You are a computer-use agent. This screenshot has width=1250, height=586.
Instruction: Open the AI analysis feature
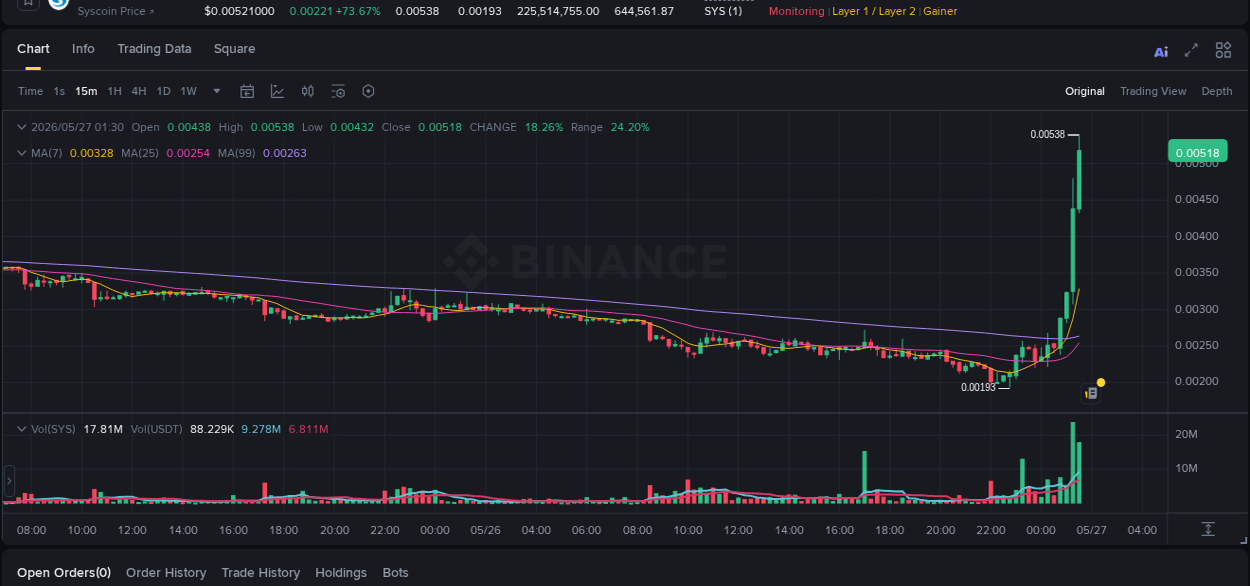pos(1161,51)
